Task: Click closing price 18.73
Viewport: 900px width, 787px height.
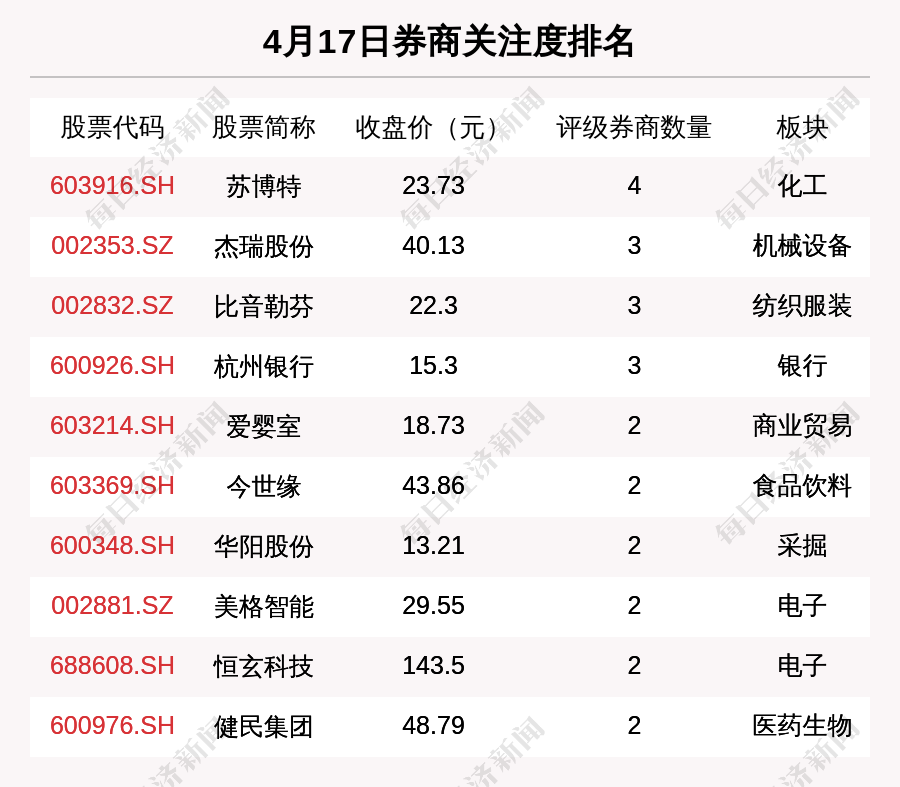Action: (x=433, y=426)
